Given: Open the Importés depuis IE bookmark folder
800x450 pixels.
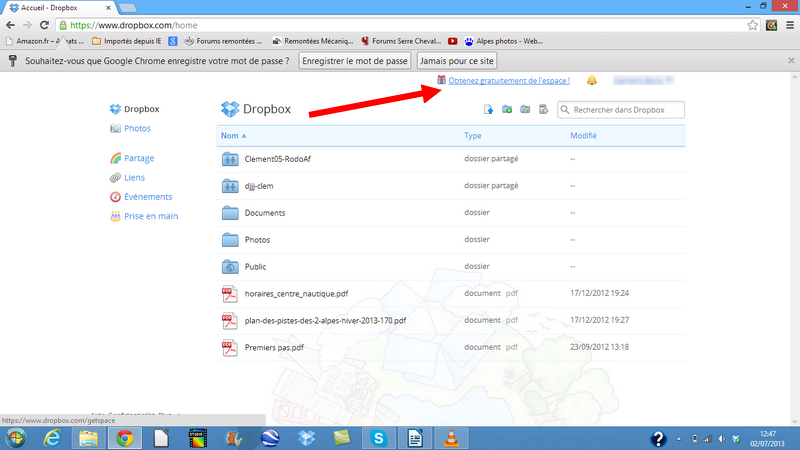Looking at the screenshot, I should click(x=127, y=41).
